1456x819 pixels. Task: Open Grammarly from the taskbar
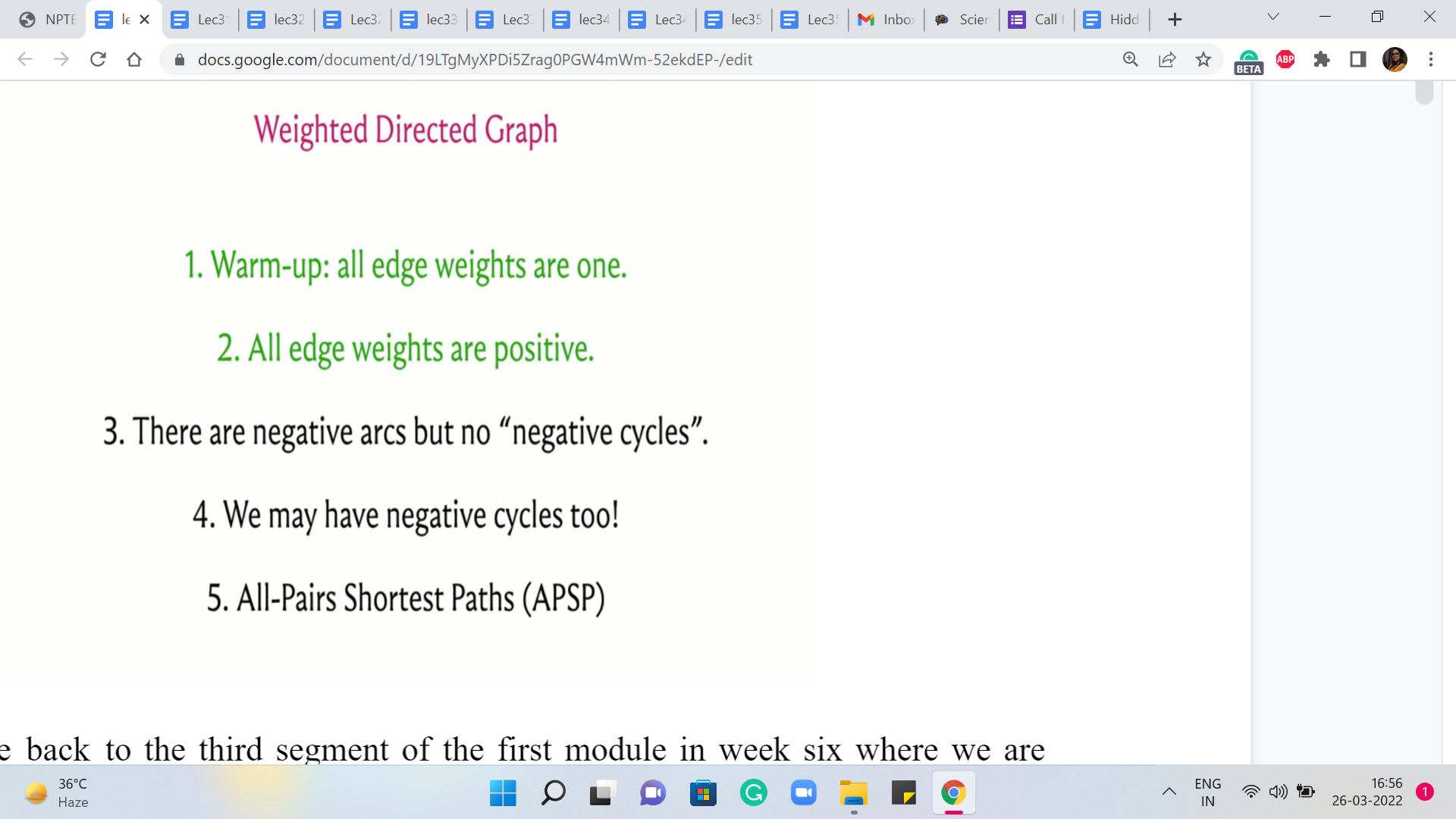click(x=753, y=793)
